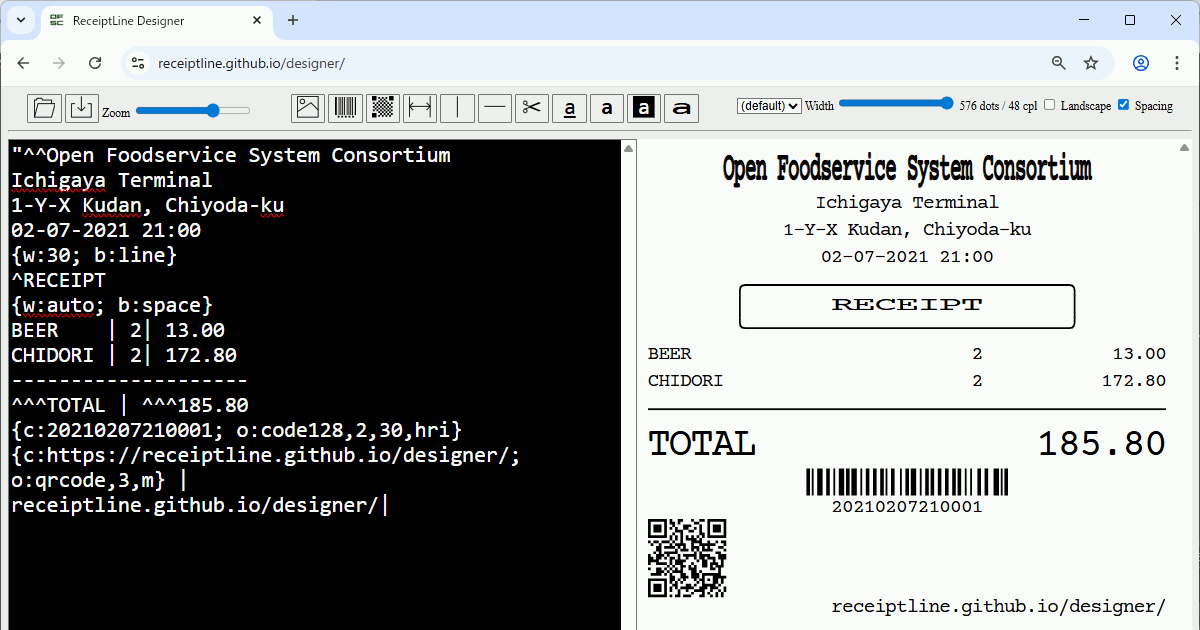This screenshot has height=630, width=1200.
Task: Enable the Landscape checkbox
Action: [1049, 103]
